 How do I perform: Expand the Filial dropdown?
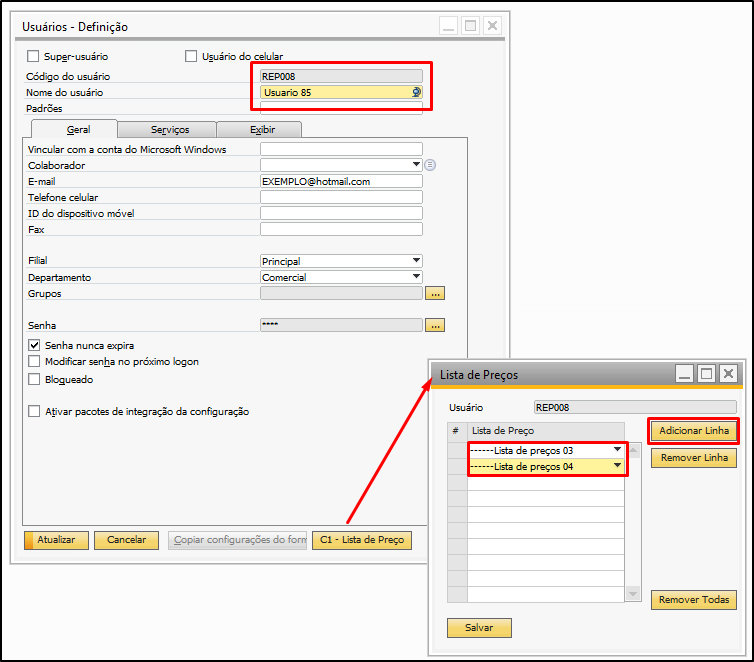(416, 261)
